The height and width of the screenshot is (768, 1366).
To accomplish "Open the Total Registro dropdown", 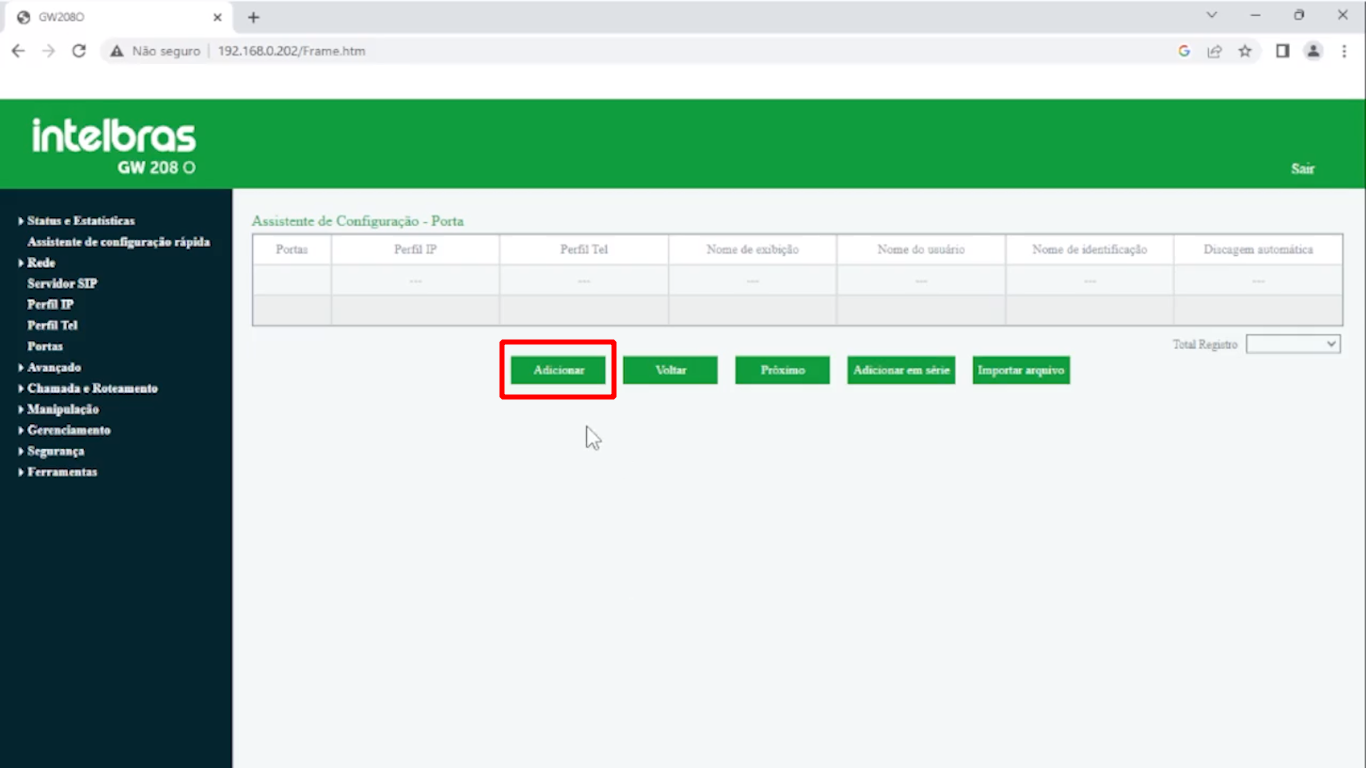I will pos(1293,344).
